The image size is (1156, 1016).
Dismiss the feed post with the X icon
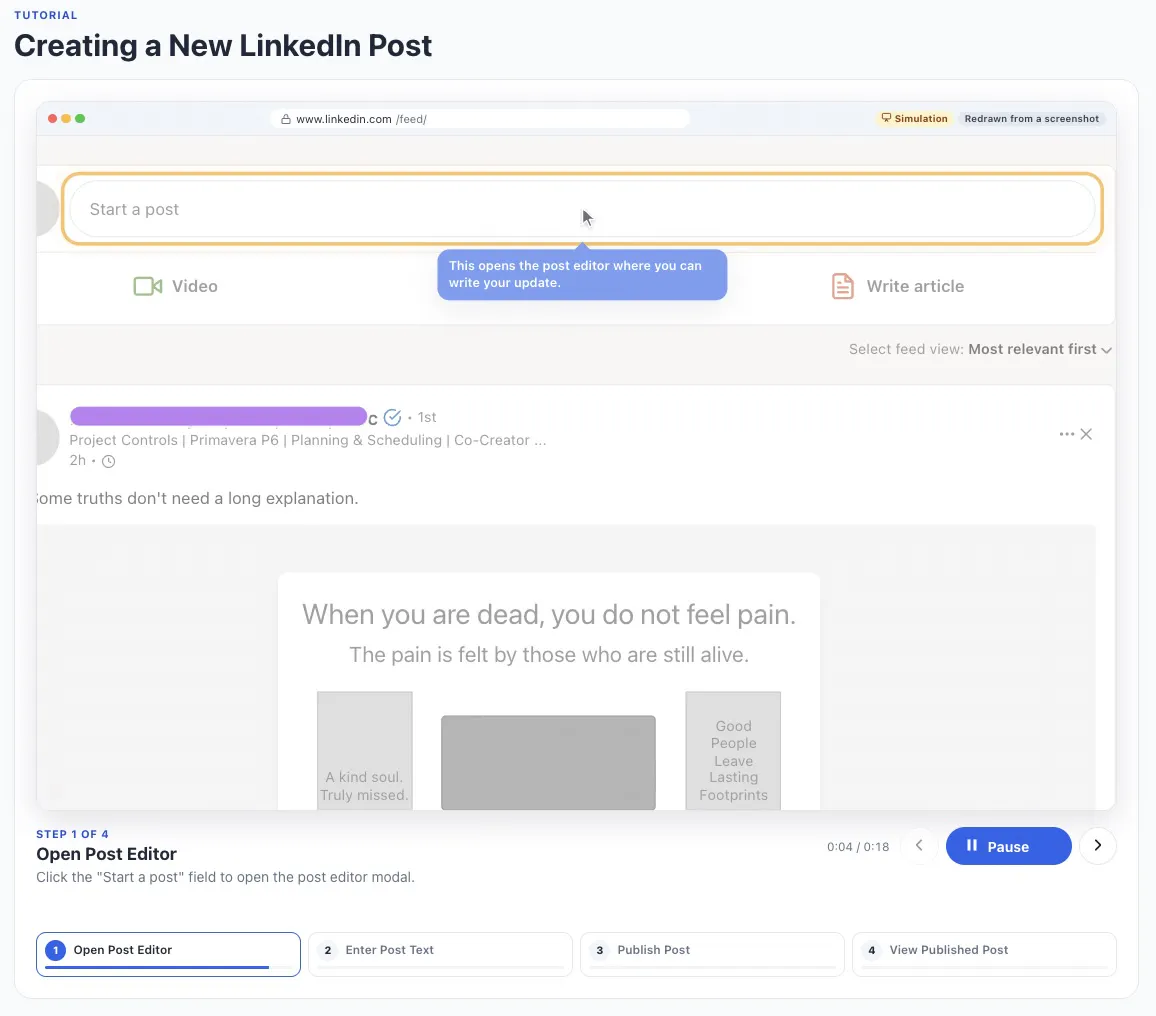pyautogui.click(x=1086, y=434)
